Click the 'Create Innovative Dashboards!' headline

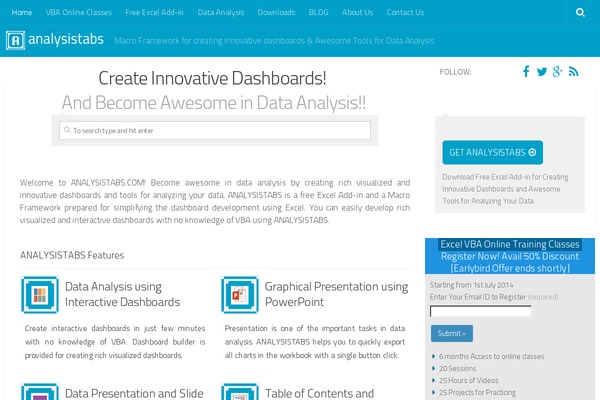tap(212, 78)
